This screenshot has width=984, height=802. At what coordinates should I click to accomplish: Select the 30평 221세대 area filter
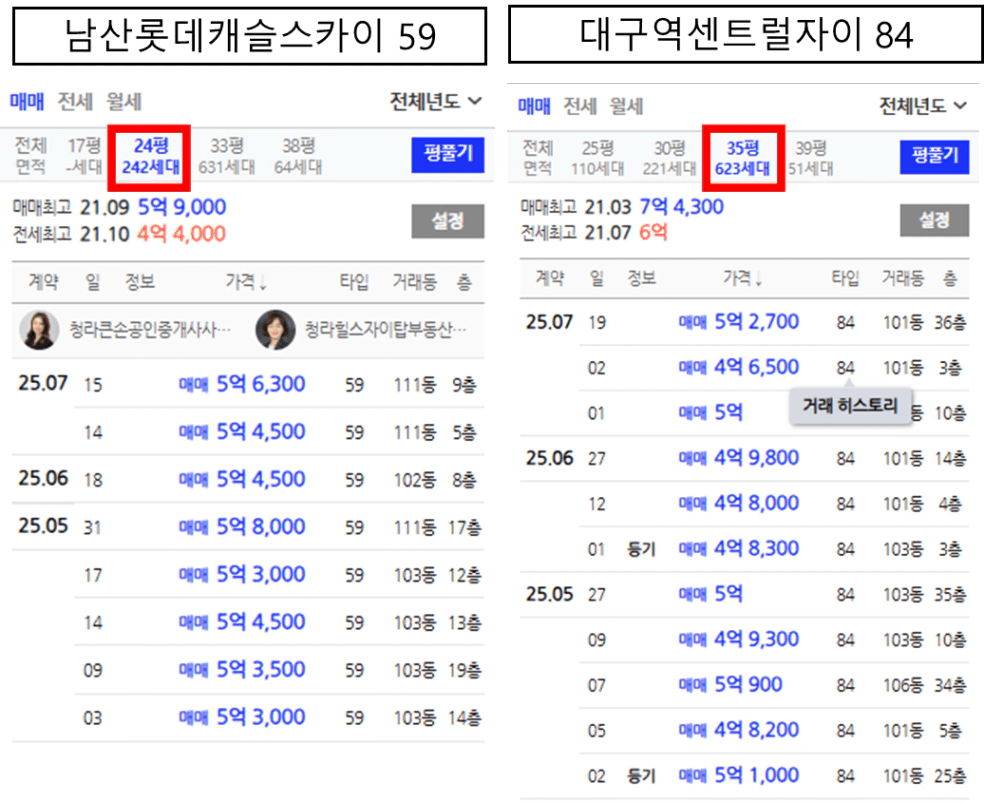coord(670,158)
